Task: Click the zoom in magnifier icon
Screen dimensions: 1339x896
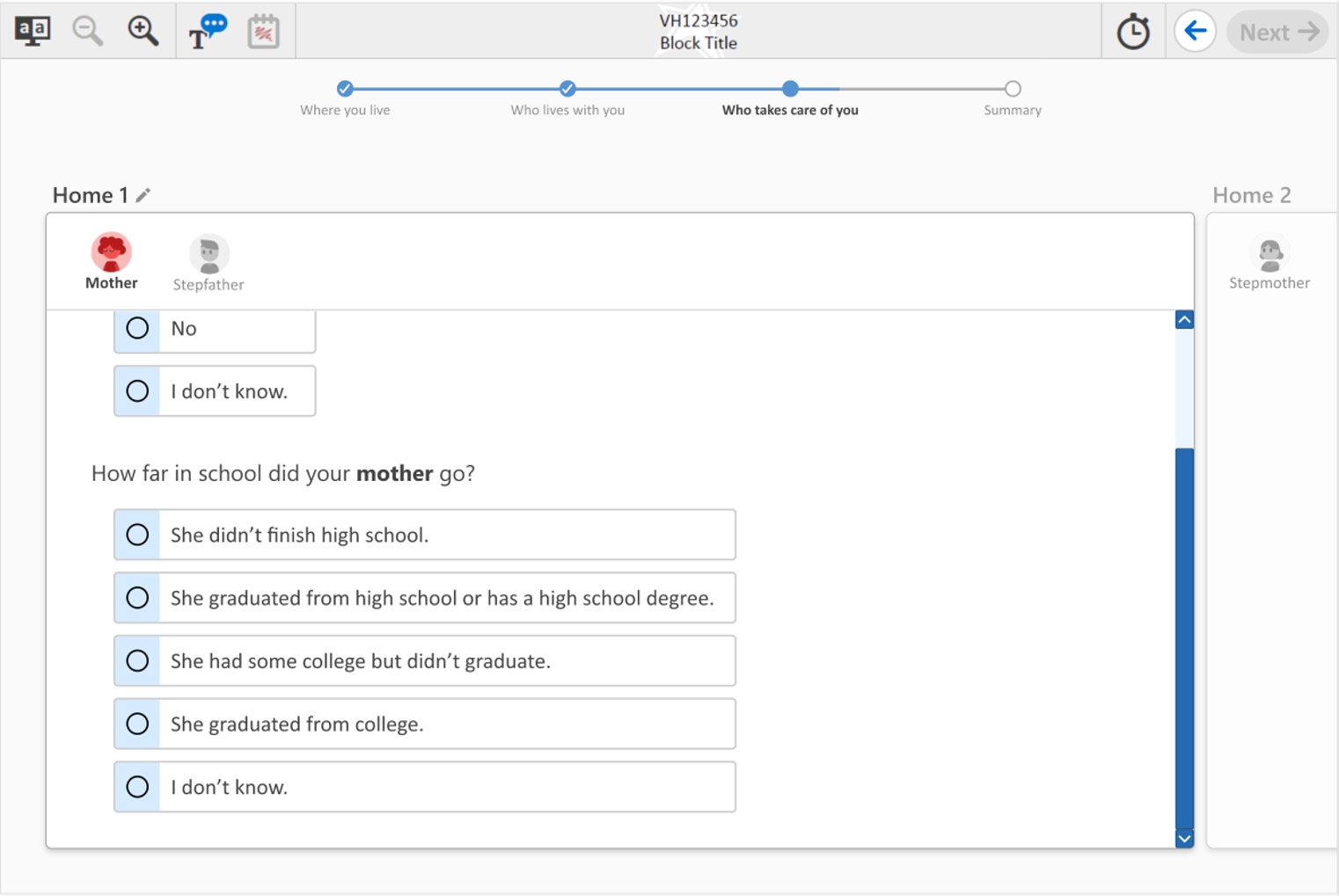Action: pos(143,32)
